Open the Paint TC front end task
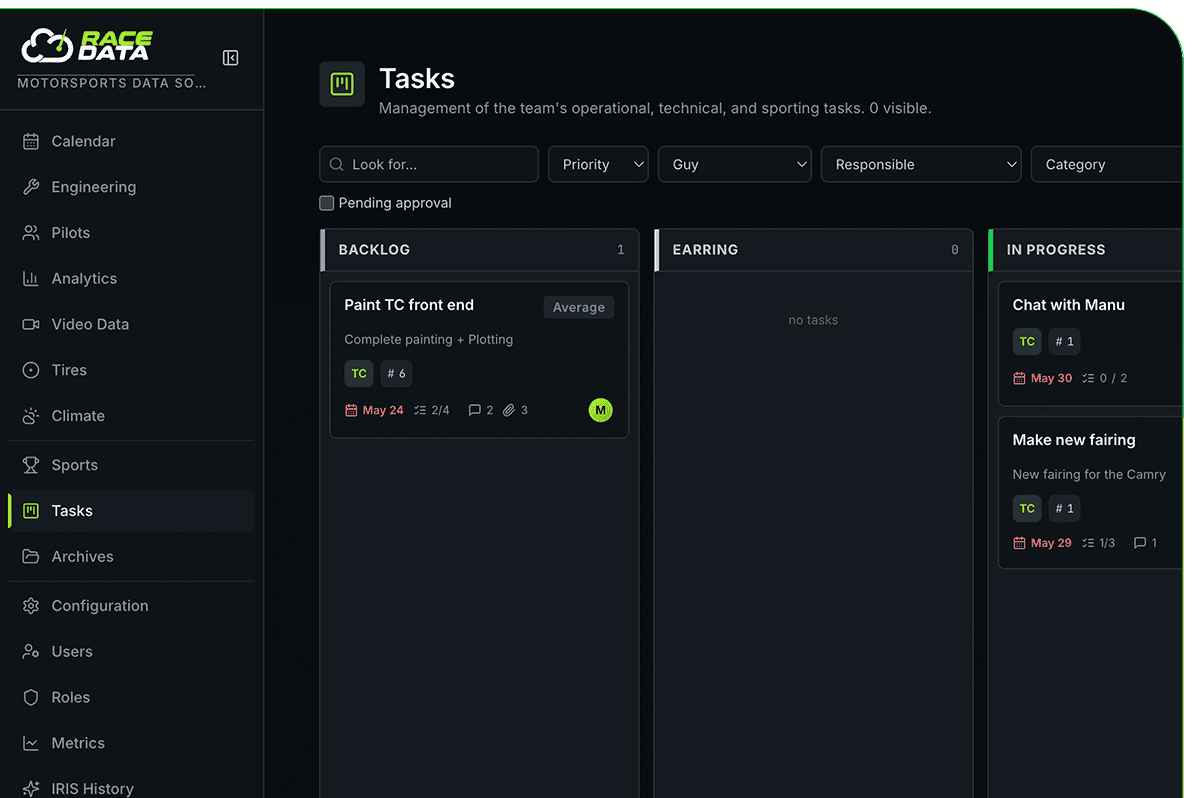Viewport: 1194px width, 798px height. pyautogui.click(x=479, y=360)
